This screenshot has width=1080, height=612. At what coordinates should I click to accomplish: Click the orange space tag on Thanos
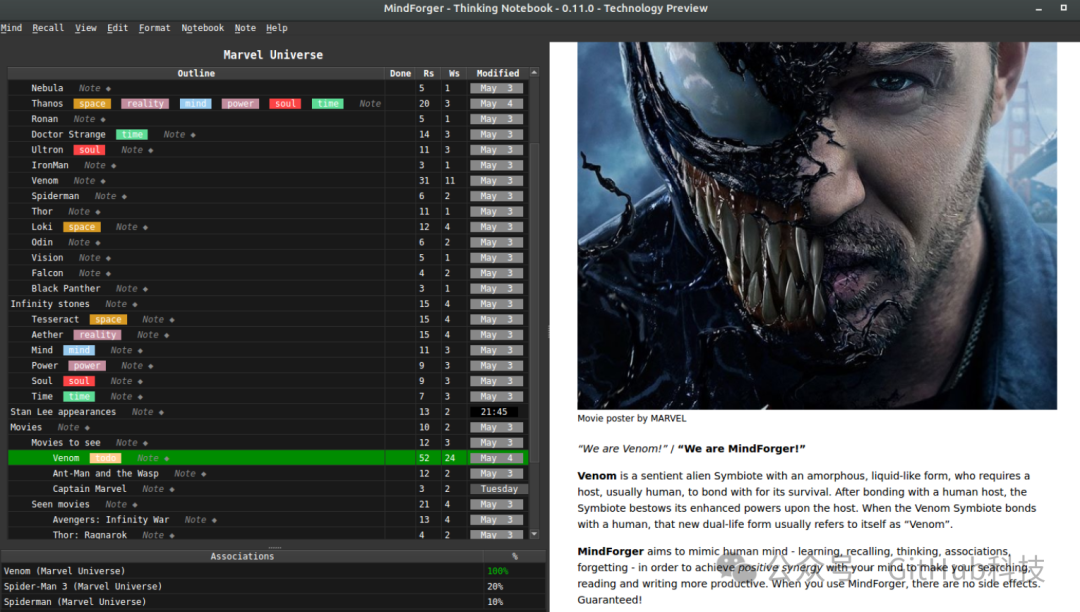pos(92,104)
